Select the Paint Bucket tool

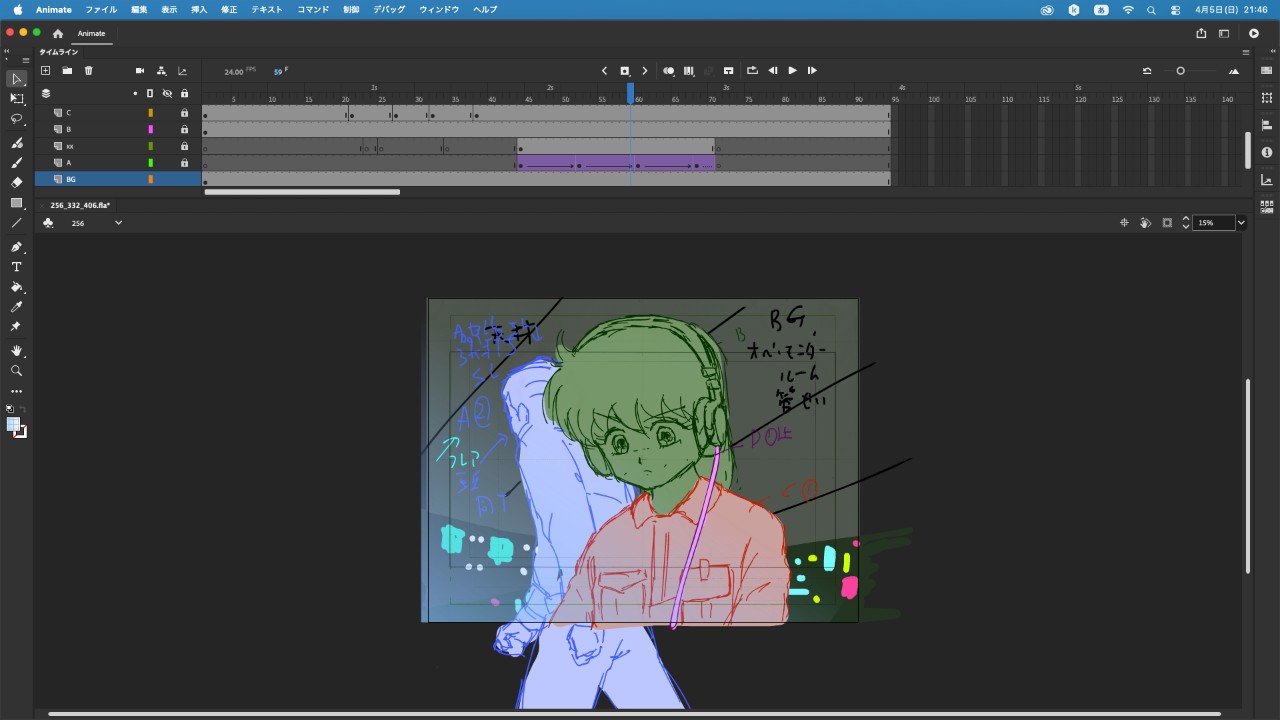tap(16, 287)
